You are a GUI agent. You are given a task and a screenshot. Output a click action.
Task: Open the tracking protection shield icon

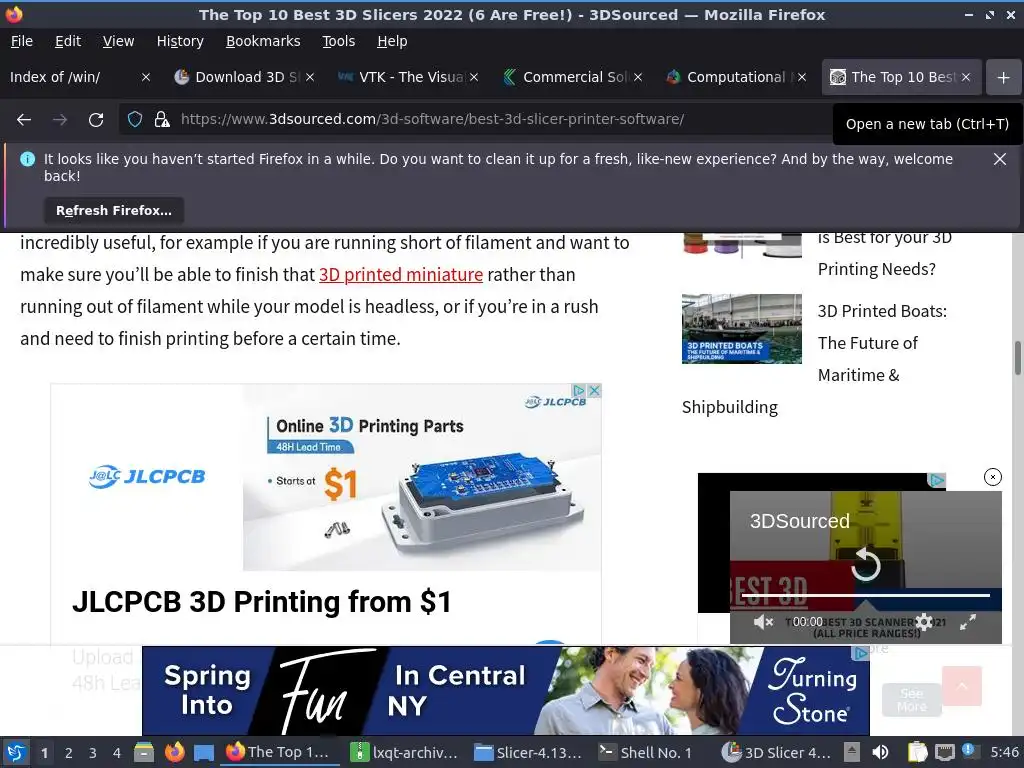[135, 119]
